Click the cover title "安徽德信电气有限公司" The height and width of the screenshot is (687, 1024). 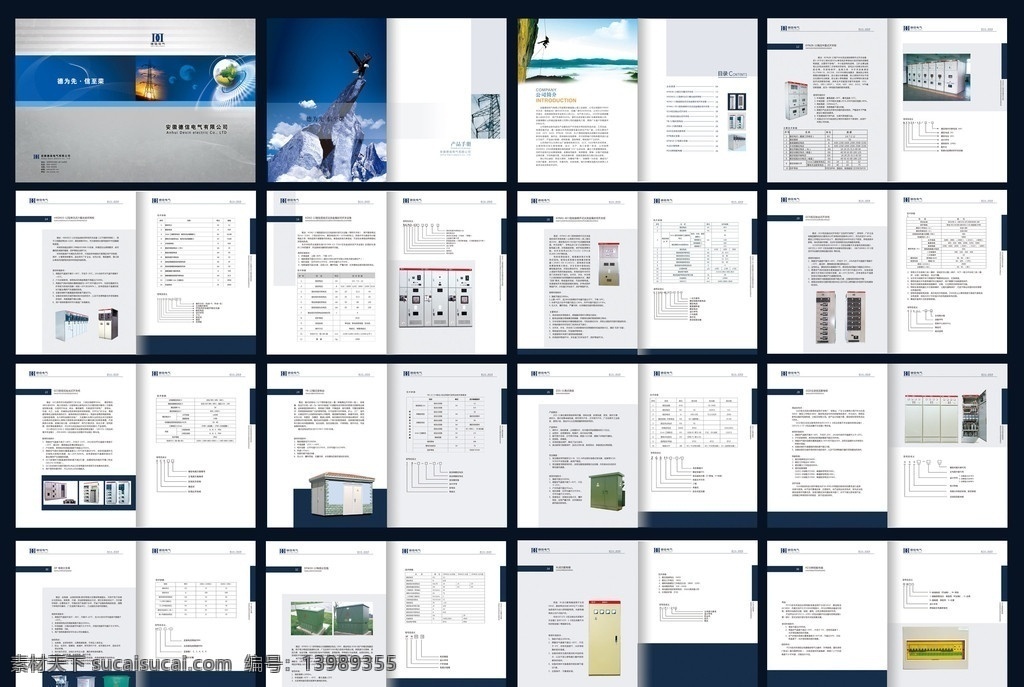click(196, 127)
